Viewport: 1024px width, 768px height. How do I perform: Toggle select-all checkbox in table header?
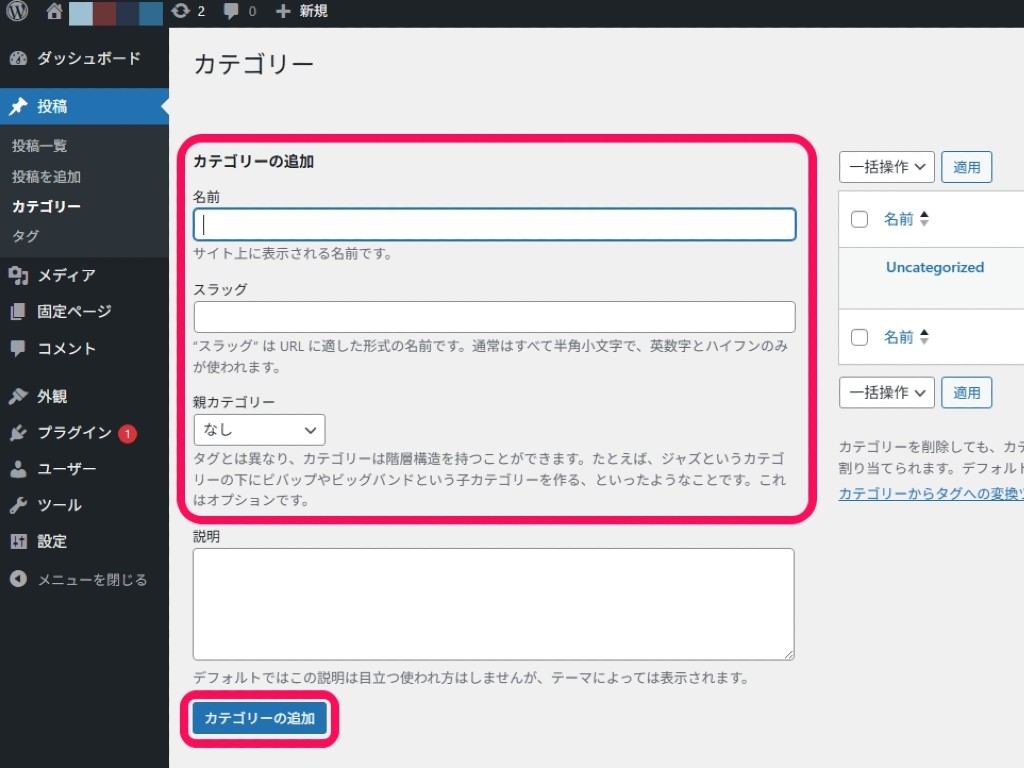[x=859, y=219]
